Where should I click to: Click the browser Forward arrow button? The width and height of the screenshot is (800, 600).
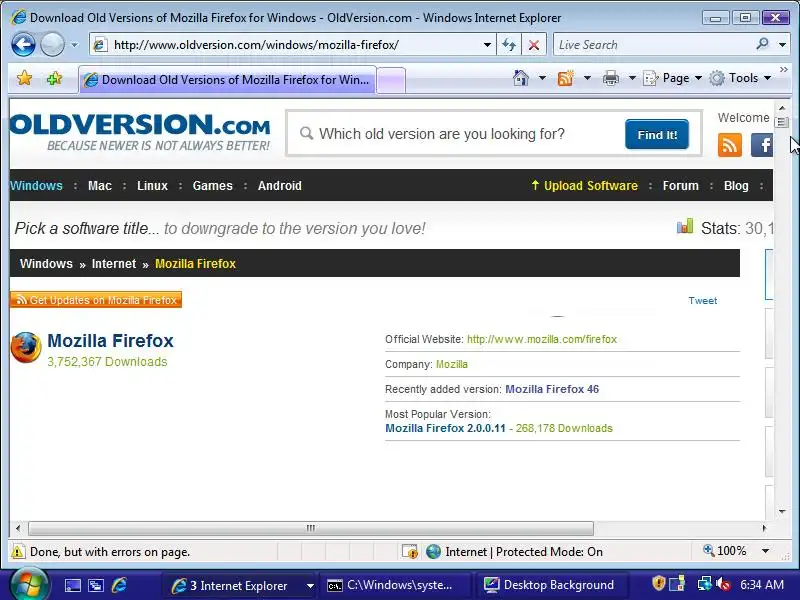[x=52, y=45]
